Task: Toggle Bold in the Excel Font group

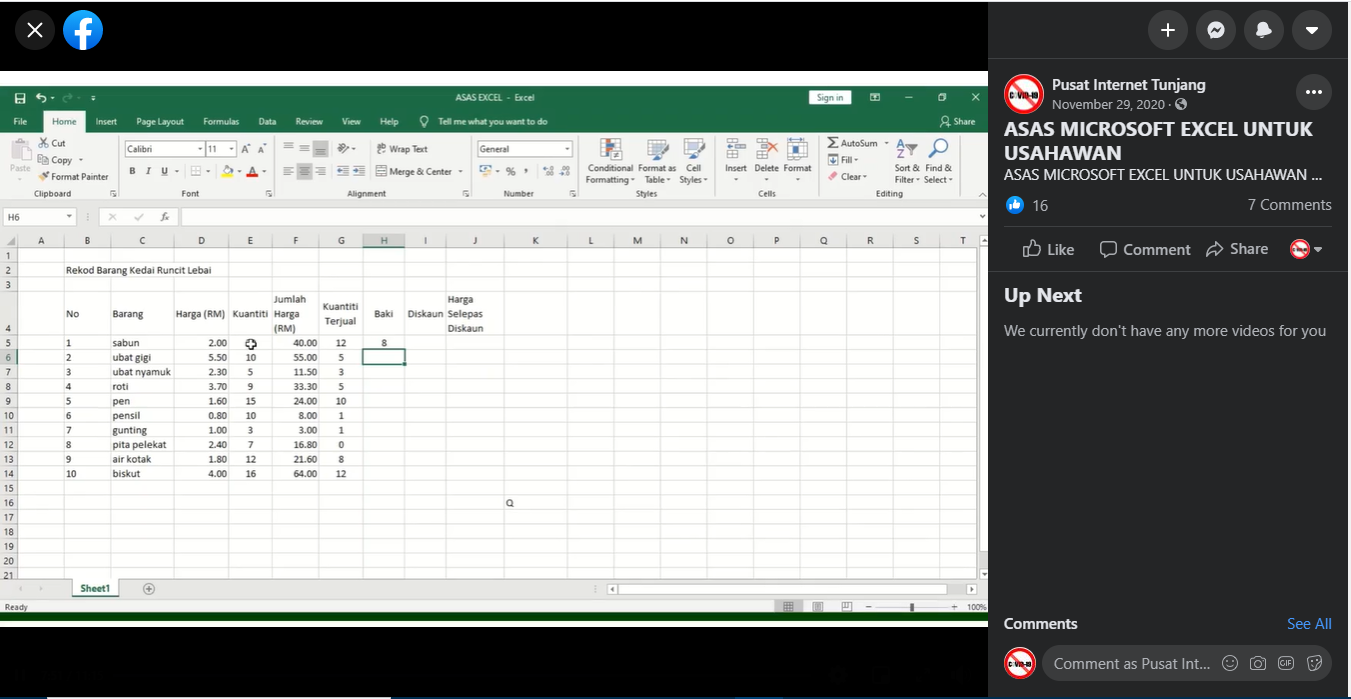Action: point(132,171)
